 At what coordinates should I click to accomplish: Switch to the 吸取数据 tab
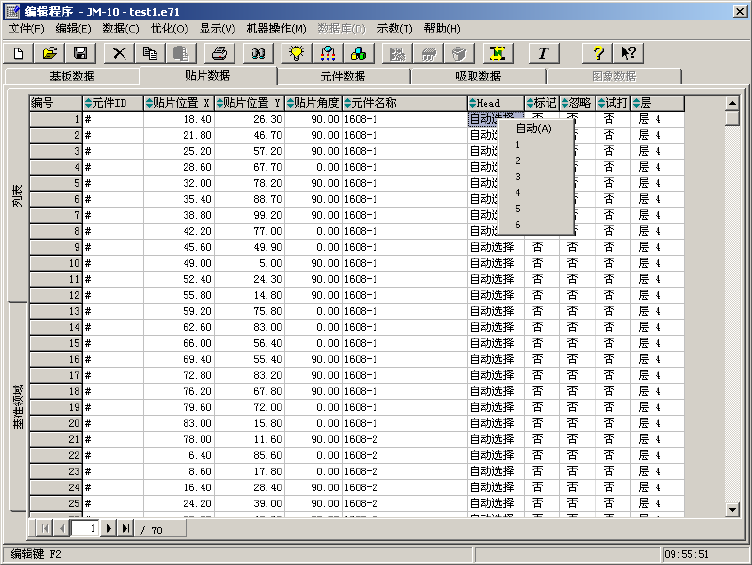pyautogui.click(x=478, y=76)
